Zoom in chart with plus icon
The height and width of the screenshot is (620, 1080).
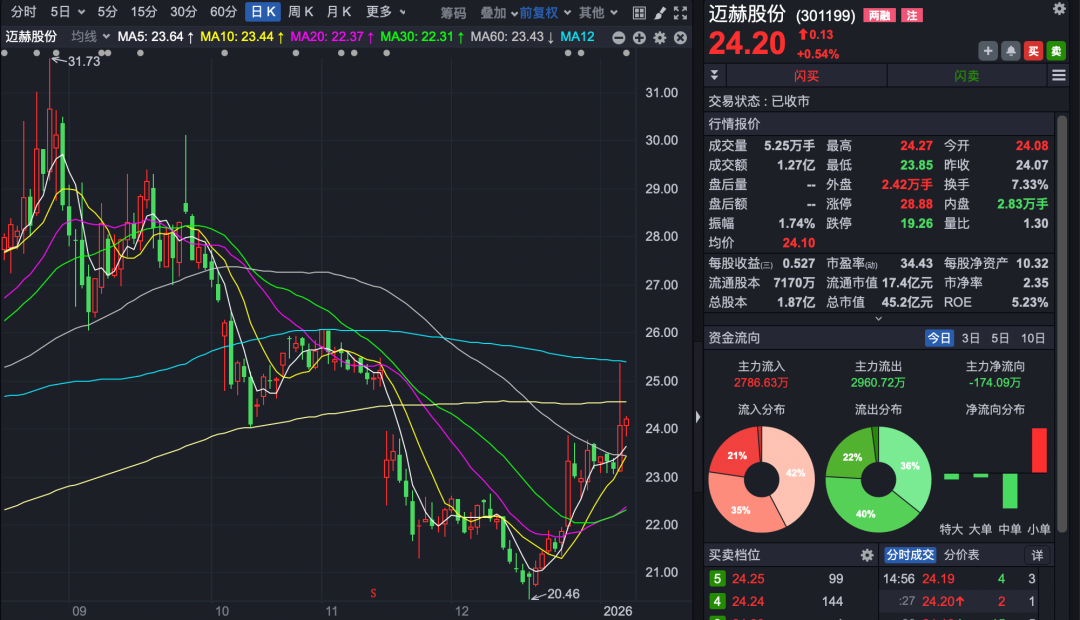pos(639,37)
